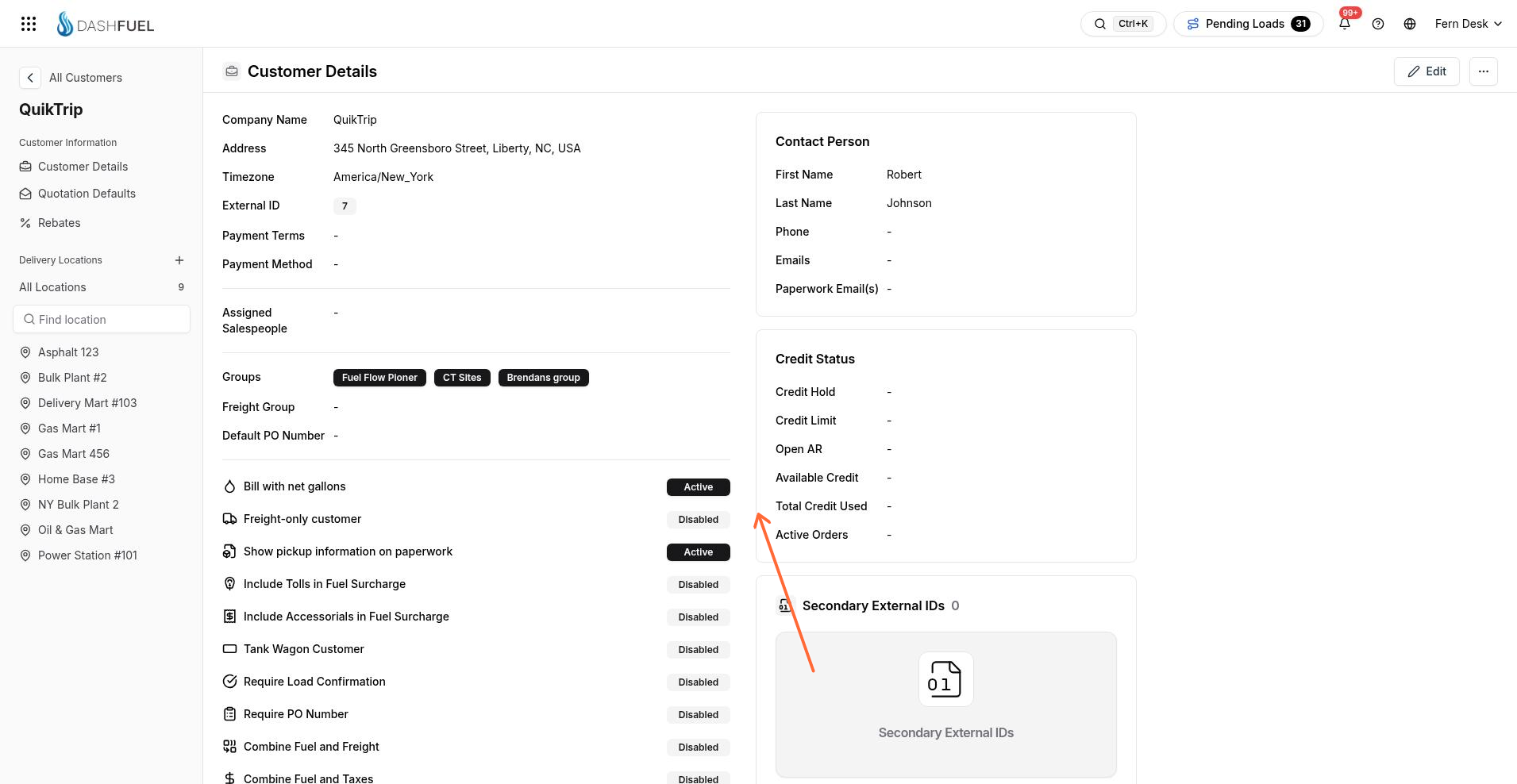This screenshot has height=784, width=1517.
Task: Toggle Show pickup information Active badge
Action: click(698, 552)
